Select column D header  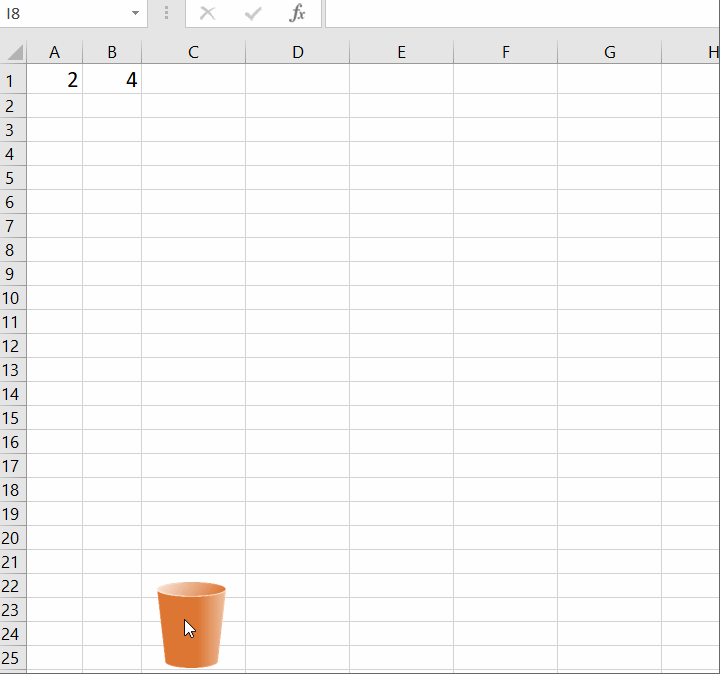(297, 53)
